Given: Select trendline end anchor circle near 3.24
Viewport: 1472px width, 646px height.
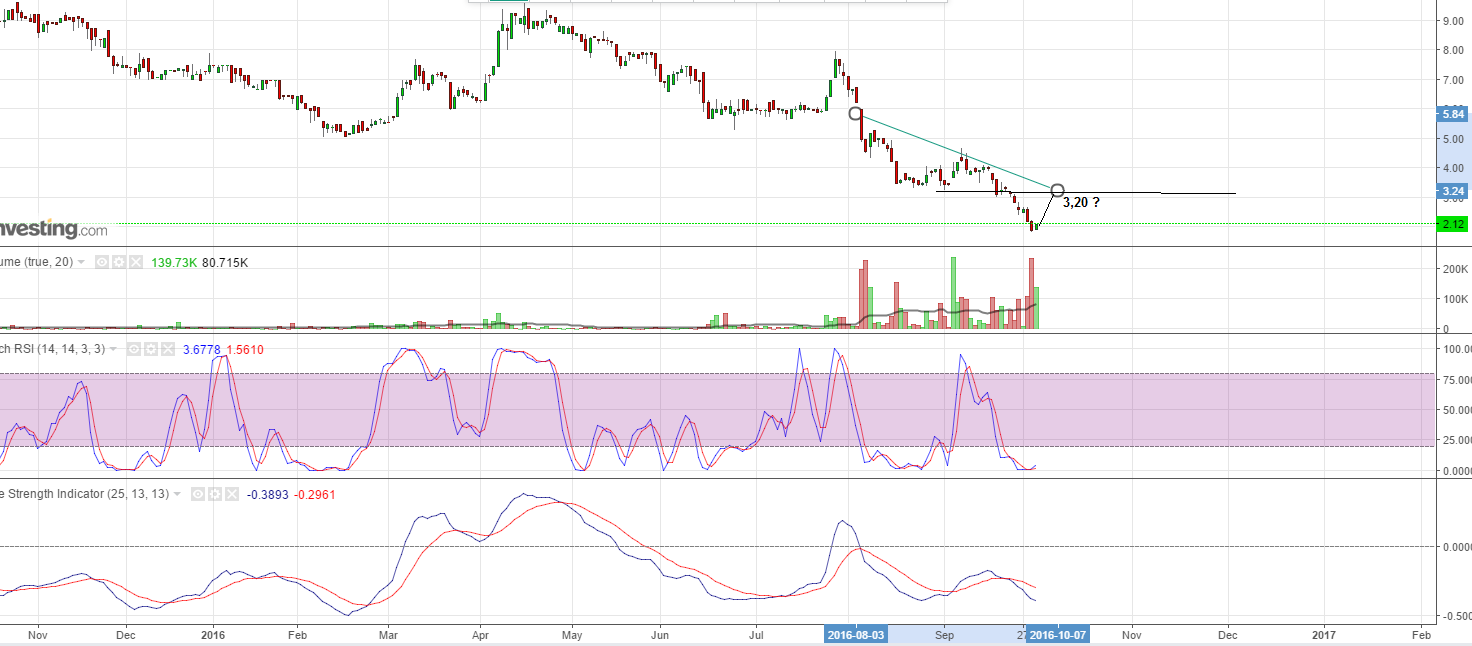Looking at the screenshot, I should 1058,190.
